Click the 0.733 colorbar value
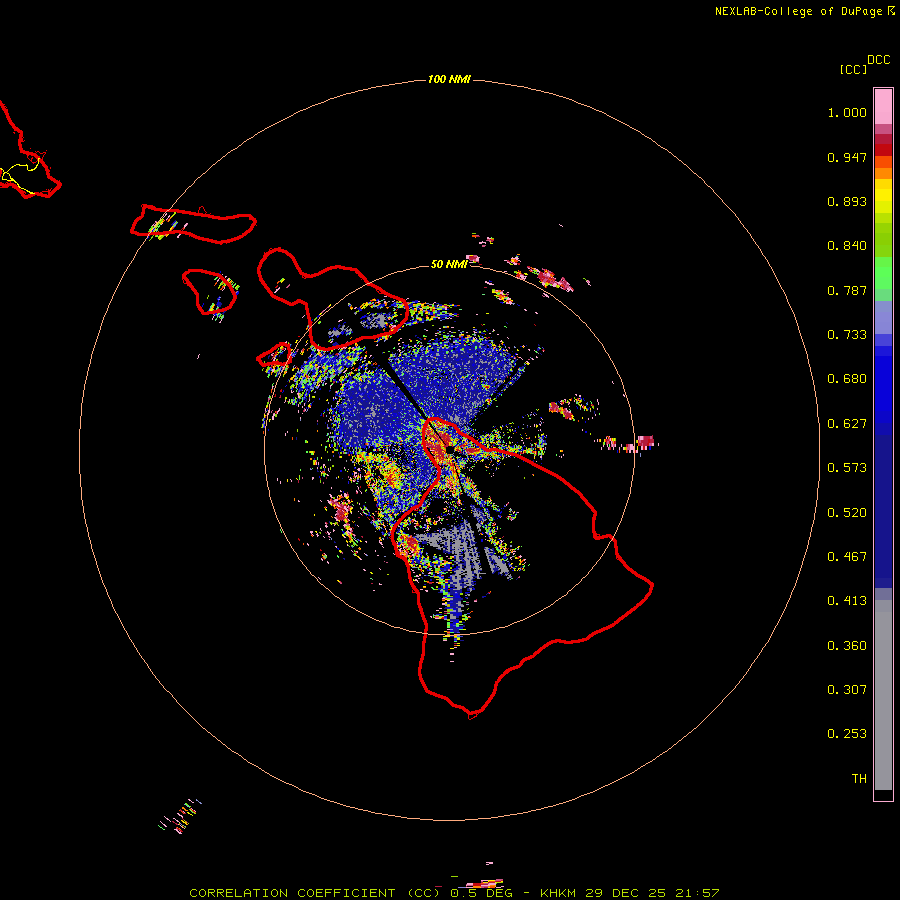Screen dimensions: 900x900 pyautogui.click(x=847, y=335)
